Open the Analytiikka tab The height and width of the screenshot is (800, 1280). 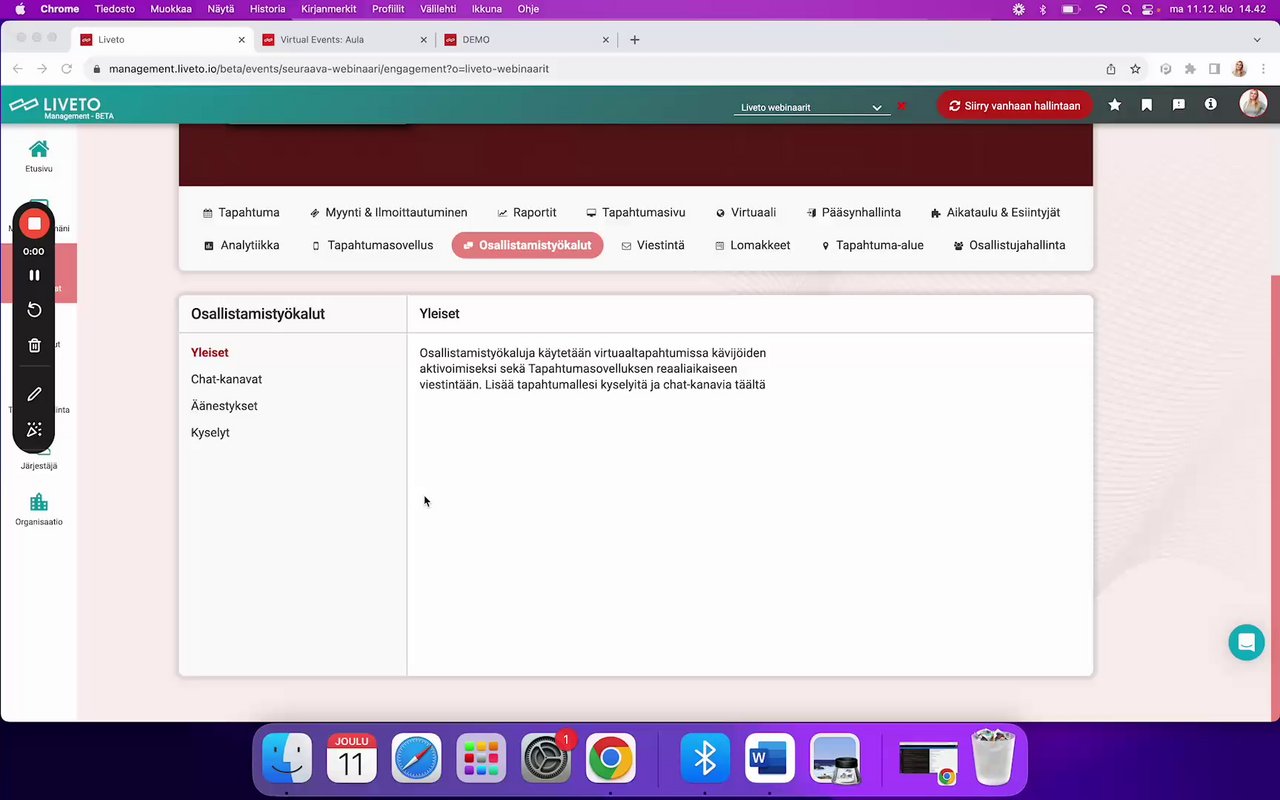(x=242, y=245)
